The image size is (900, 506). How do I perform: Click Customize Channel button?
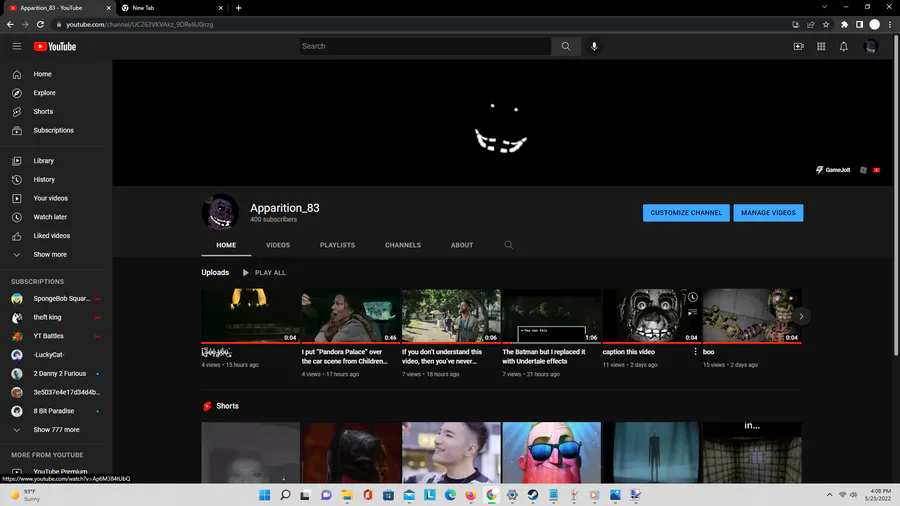686,213
